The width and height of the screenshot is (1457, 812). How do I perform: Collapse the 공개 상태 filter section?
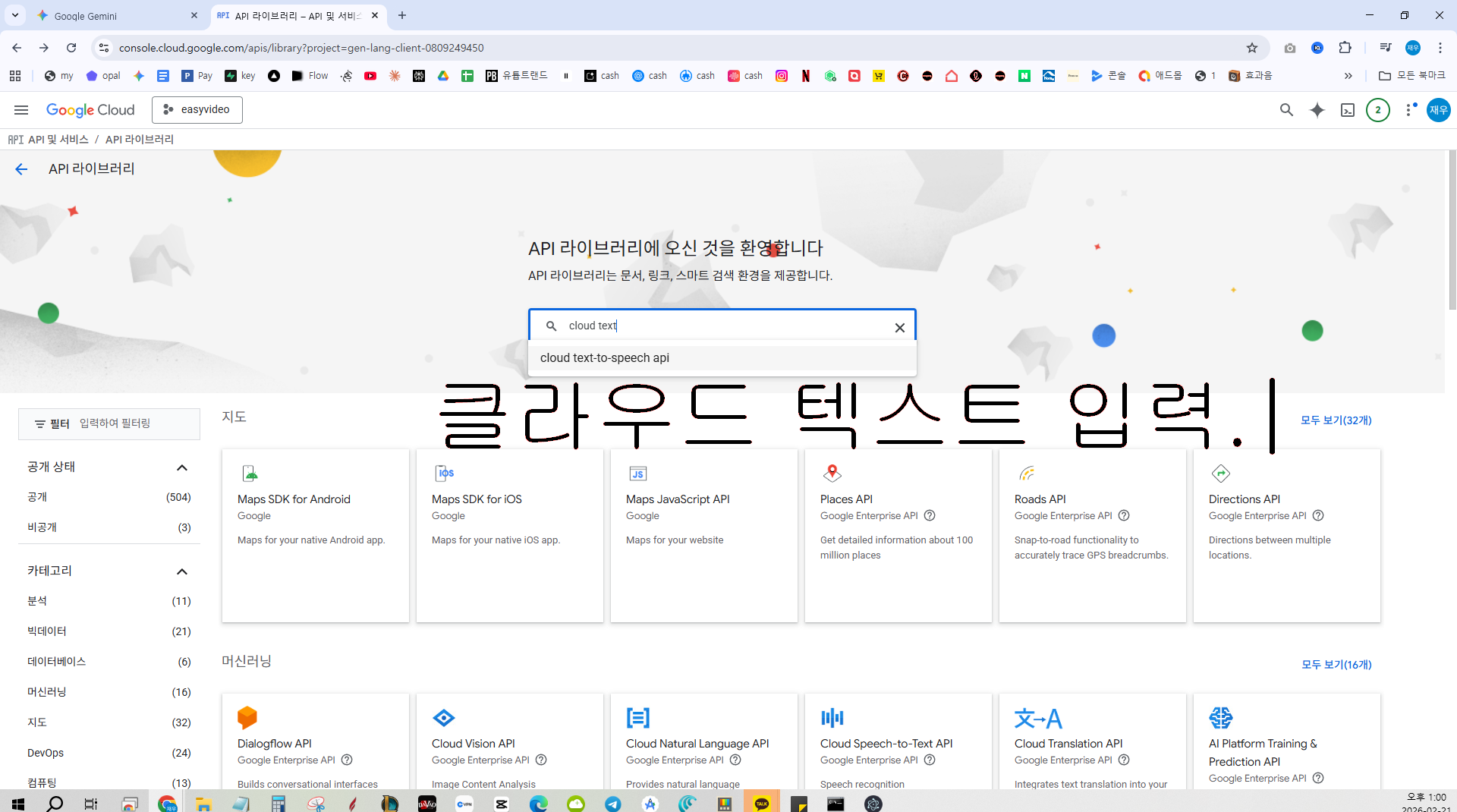(x=182, y=467)
